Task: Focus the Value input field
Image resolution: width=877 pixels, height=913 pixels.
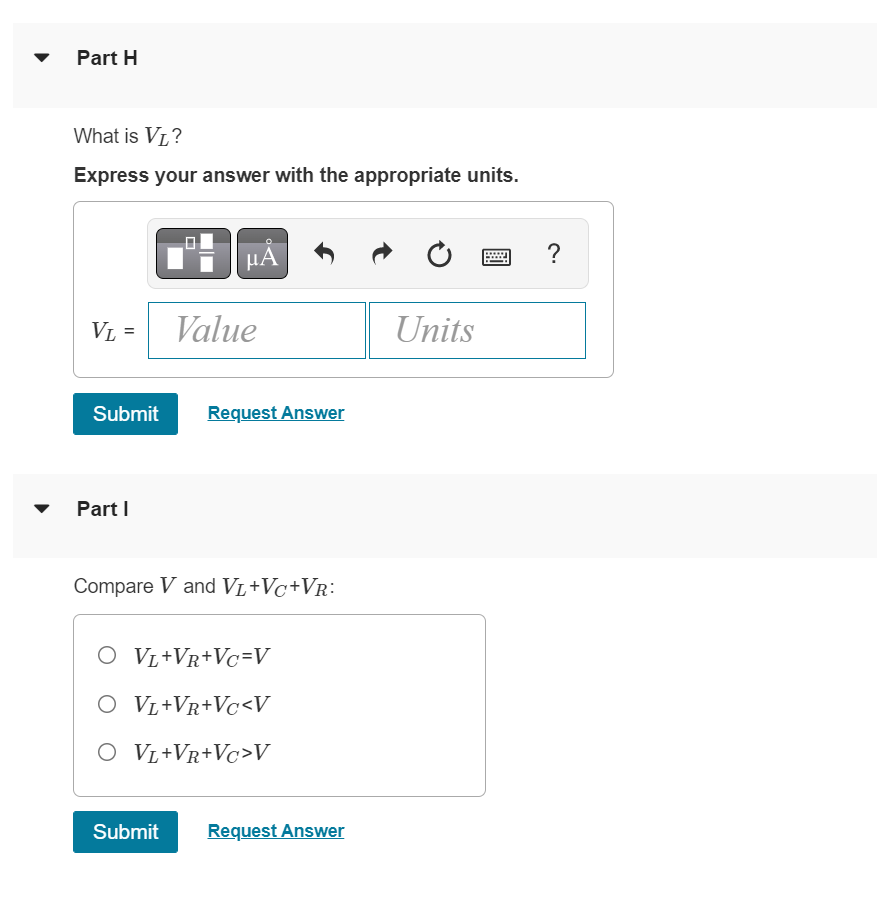Action: point(257,330)
